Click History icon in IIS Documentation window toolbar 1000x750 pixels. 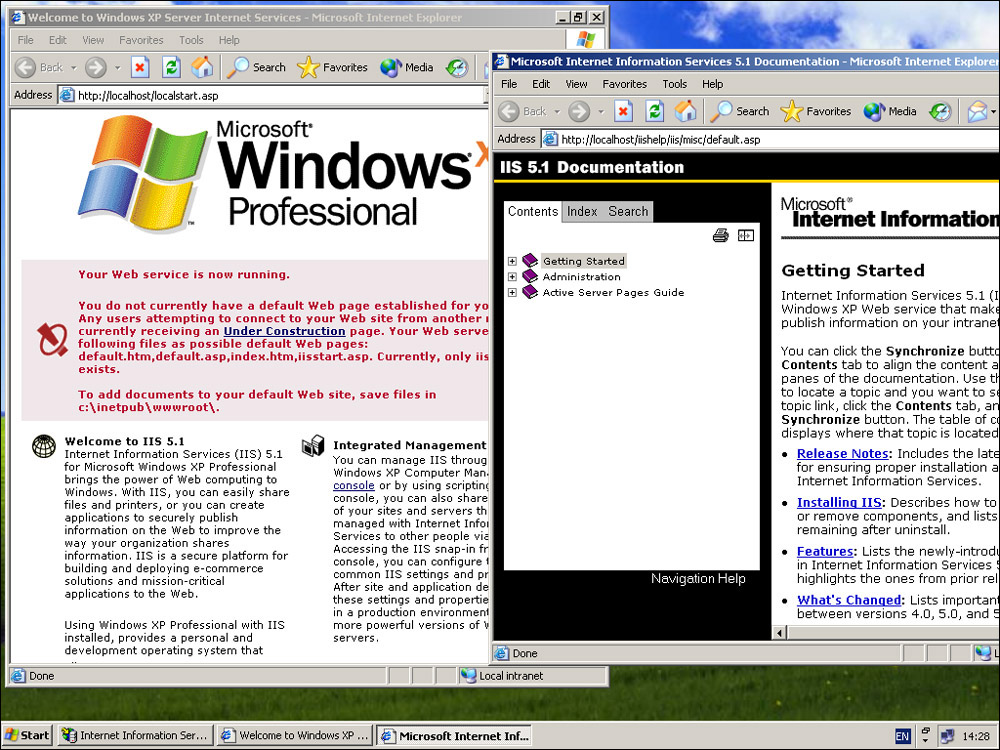(x=940, y=111)
